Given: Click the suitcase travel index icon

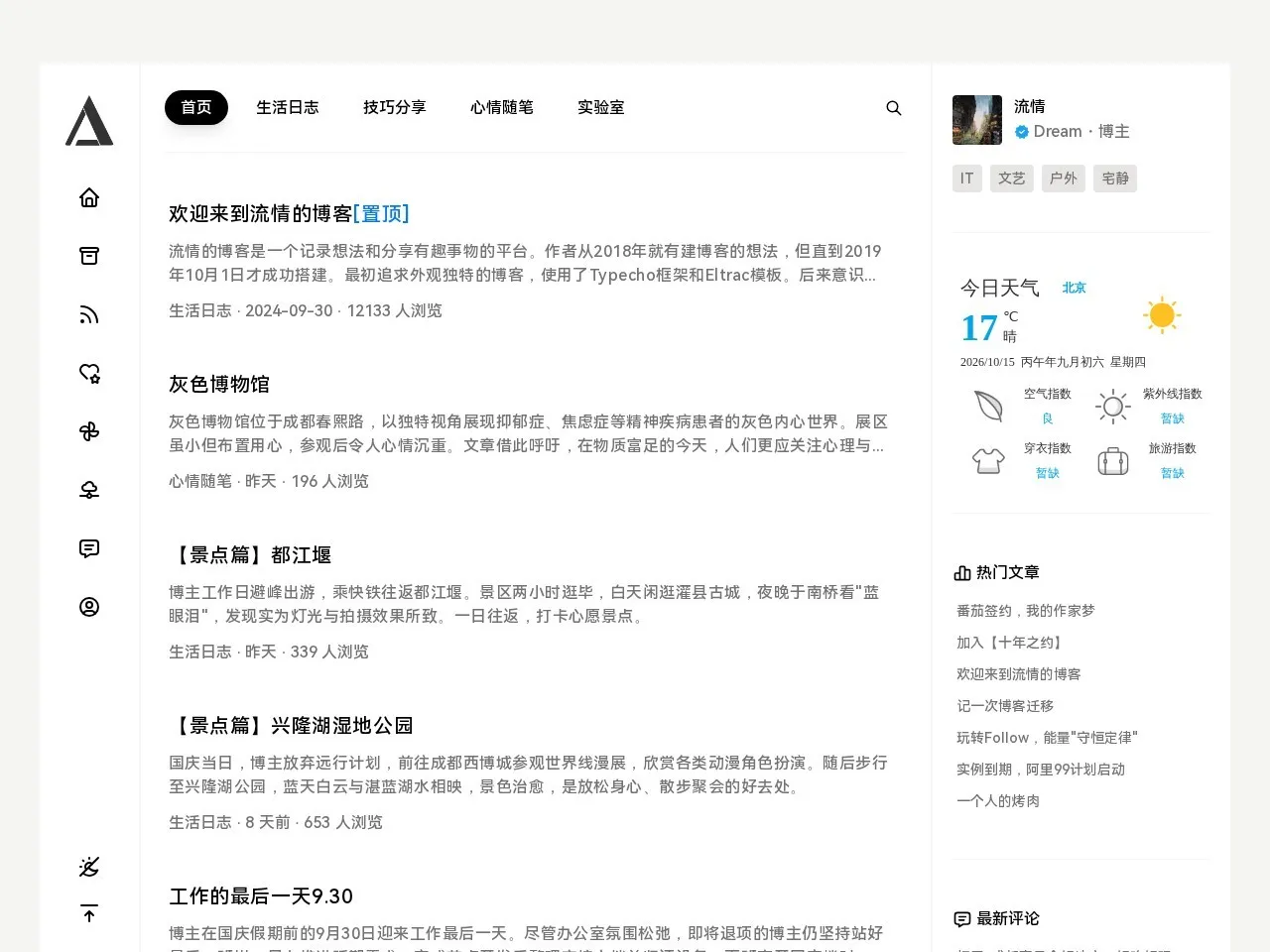Looking at the screenshot, I should coord(1113,460).
